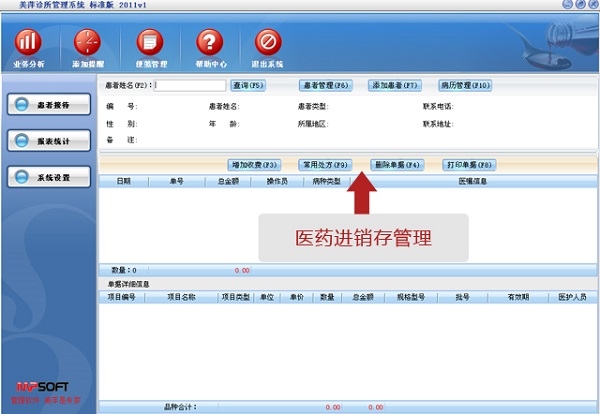Sort by the 日期 column header

coord(124,181)
